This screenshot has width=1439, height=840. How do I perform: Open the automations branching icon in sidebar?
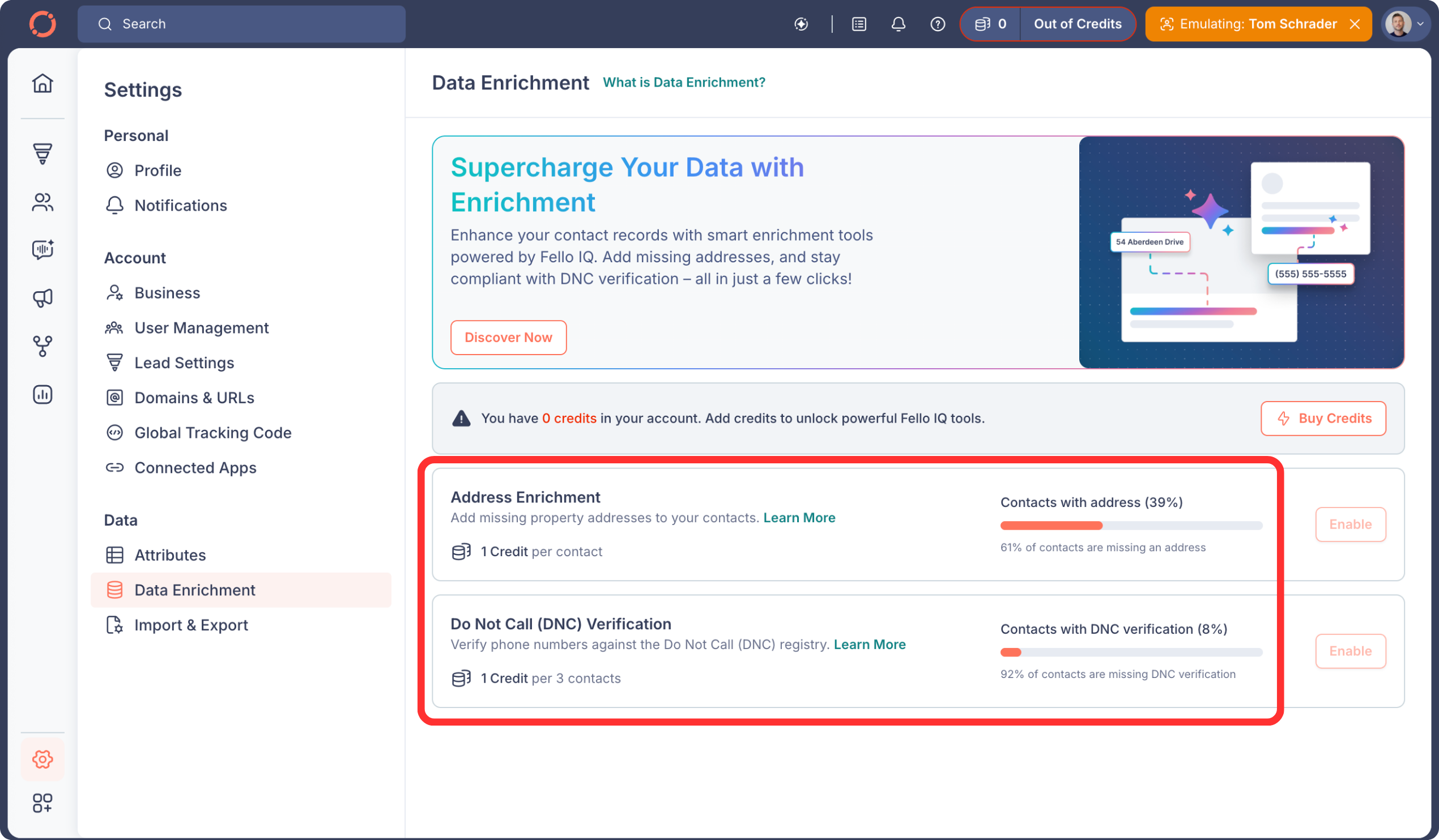[x=43, y=346]
